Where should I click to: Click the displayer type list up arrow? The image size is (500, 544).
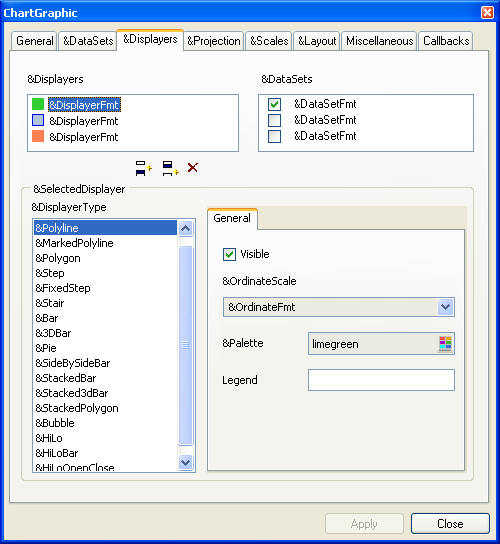tap(186, 228)
